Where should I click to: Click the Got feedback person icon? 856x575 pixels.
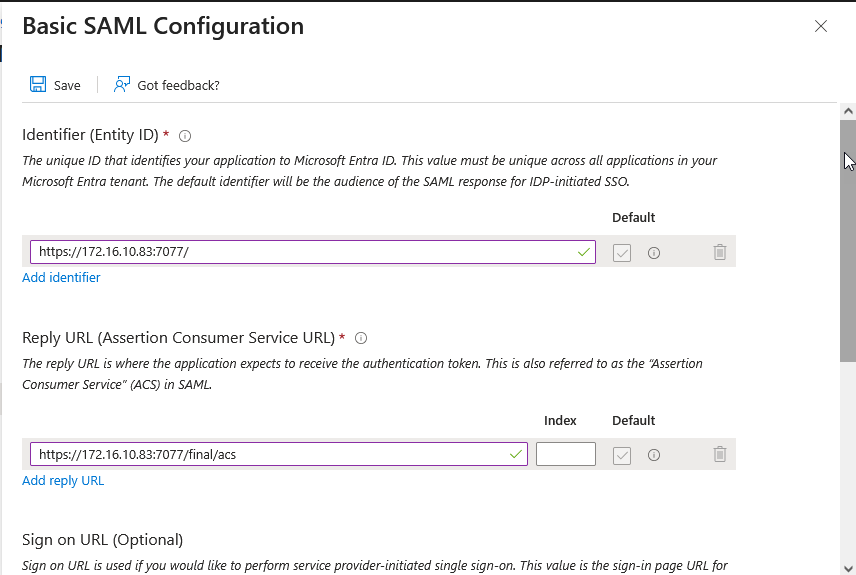122,85
